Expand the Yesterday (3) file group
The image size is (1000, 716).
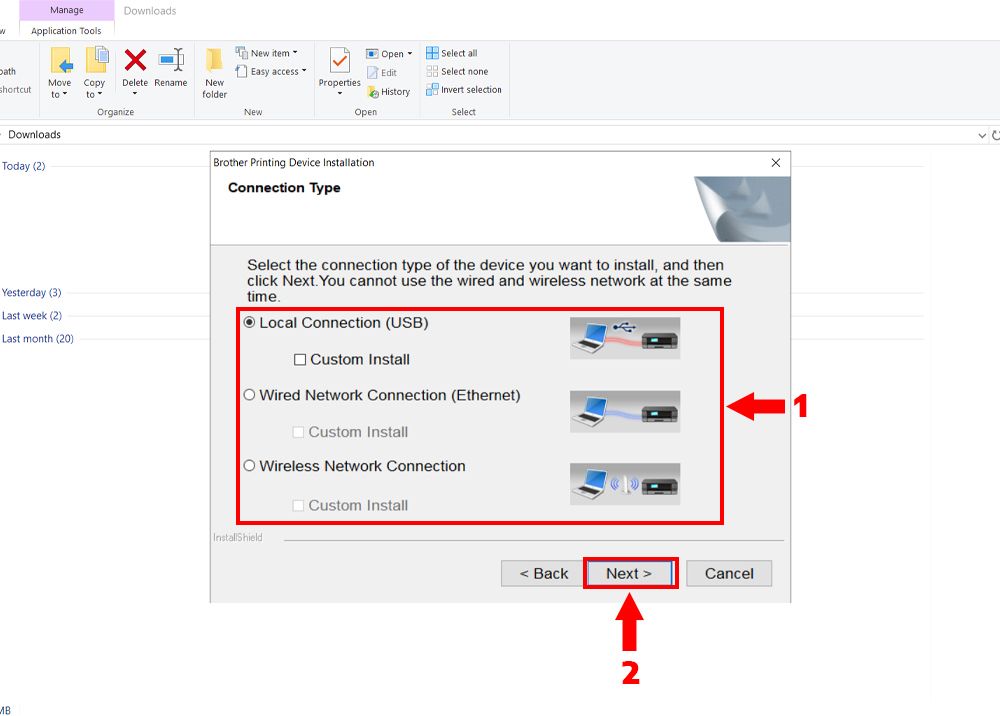coord(31,293)
